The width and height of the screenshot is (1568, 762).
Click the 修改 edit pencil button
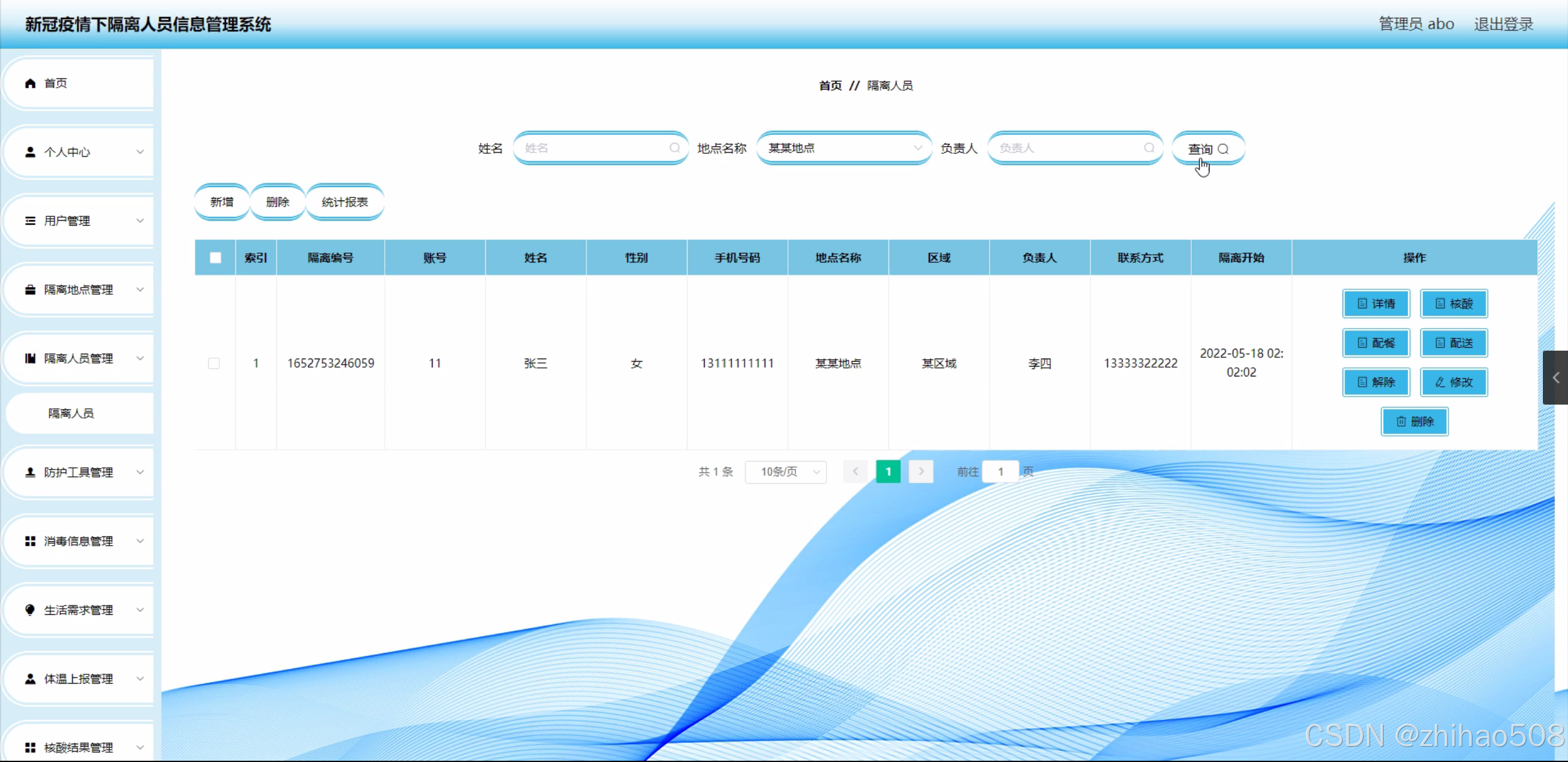pos(1453,382)
